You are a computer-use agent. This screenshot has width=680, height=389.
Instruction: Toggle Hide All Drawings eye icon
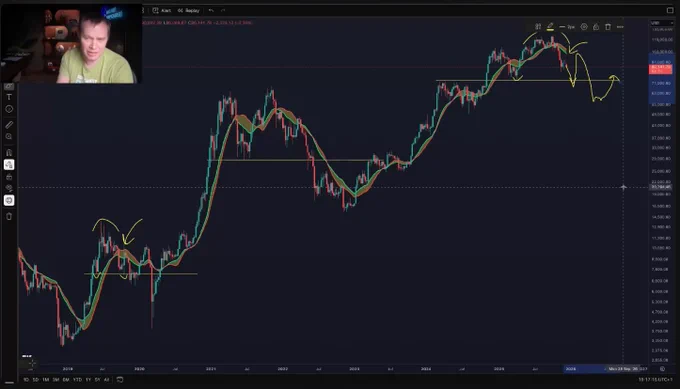(9, 188)
